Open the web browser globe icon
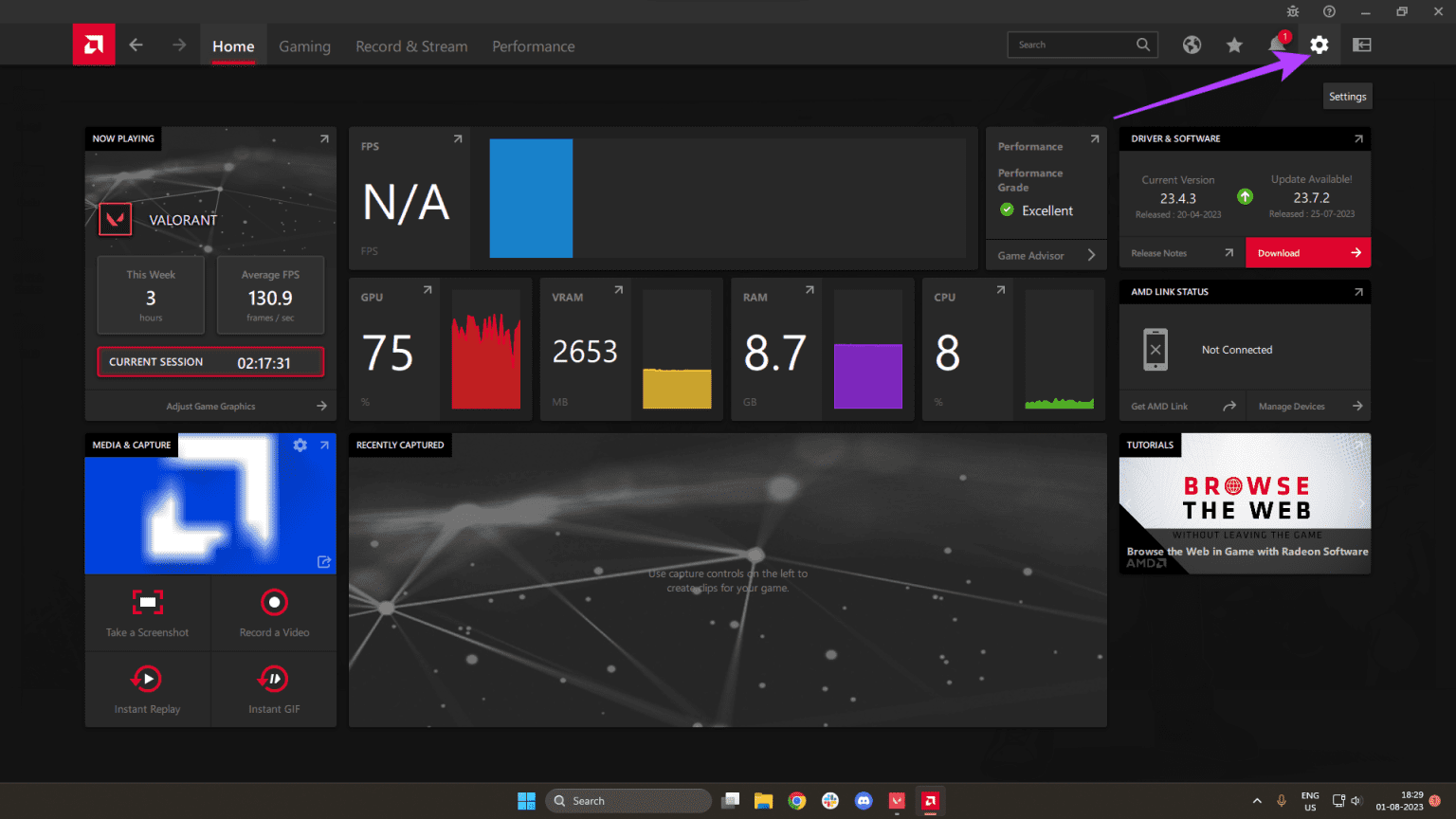The image size is (1456, 819). pyautogui.click(x=1192, y=45)
